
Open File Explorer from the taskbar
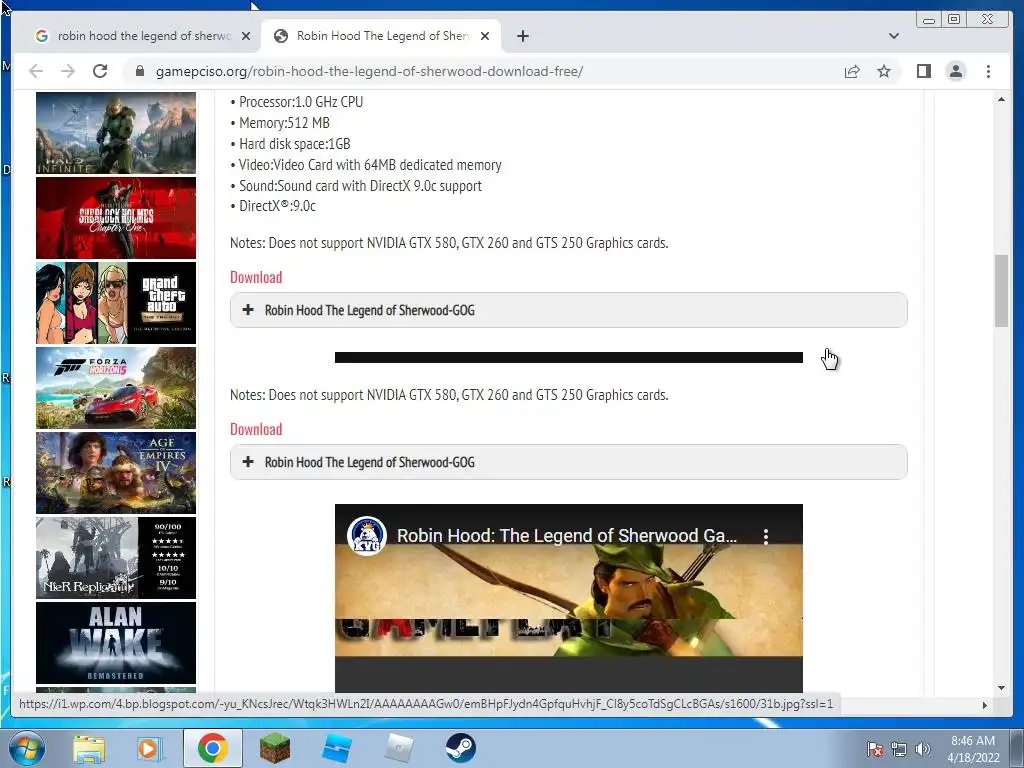(x=89, y=748)
